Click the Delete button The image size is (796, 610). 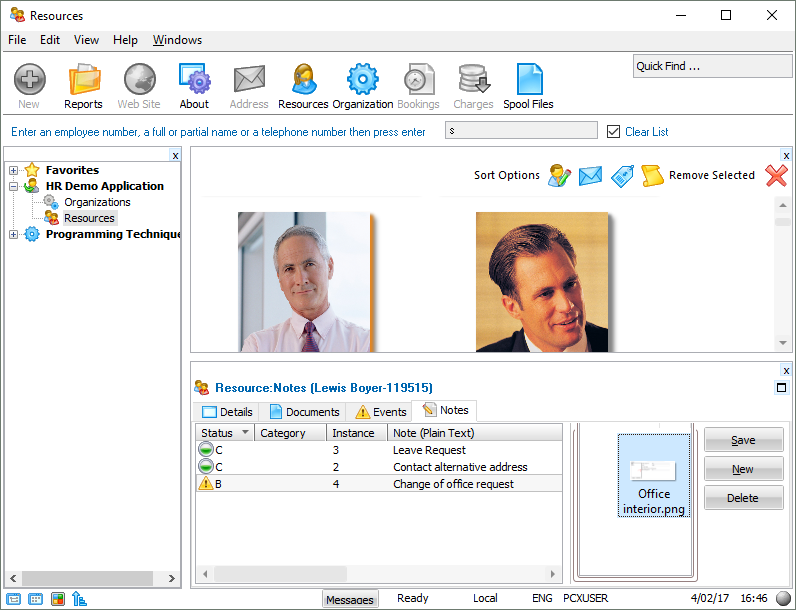tap(743, 498)
